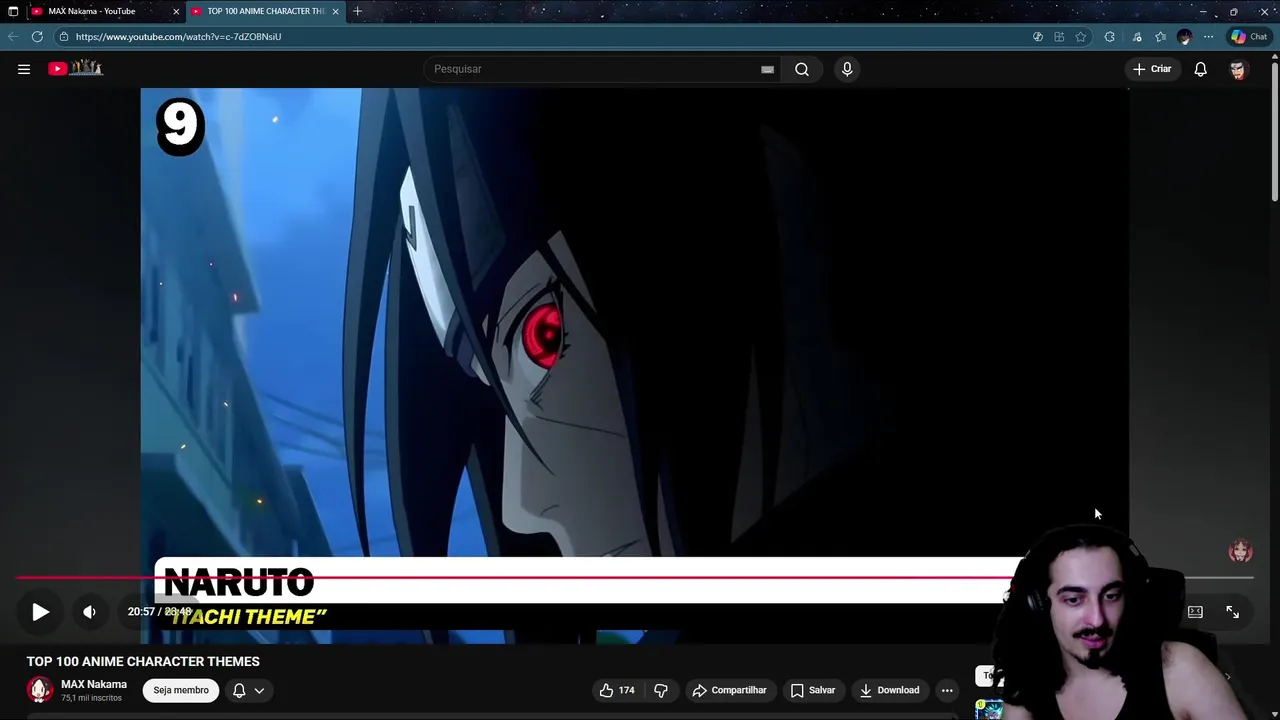Open the browser tab actions menu icon
This screenshot has width=1280, height=720.
[x=13, y=11]
